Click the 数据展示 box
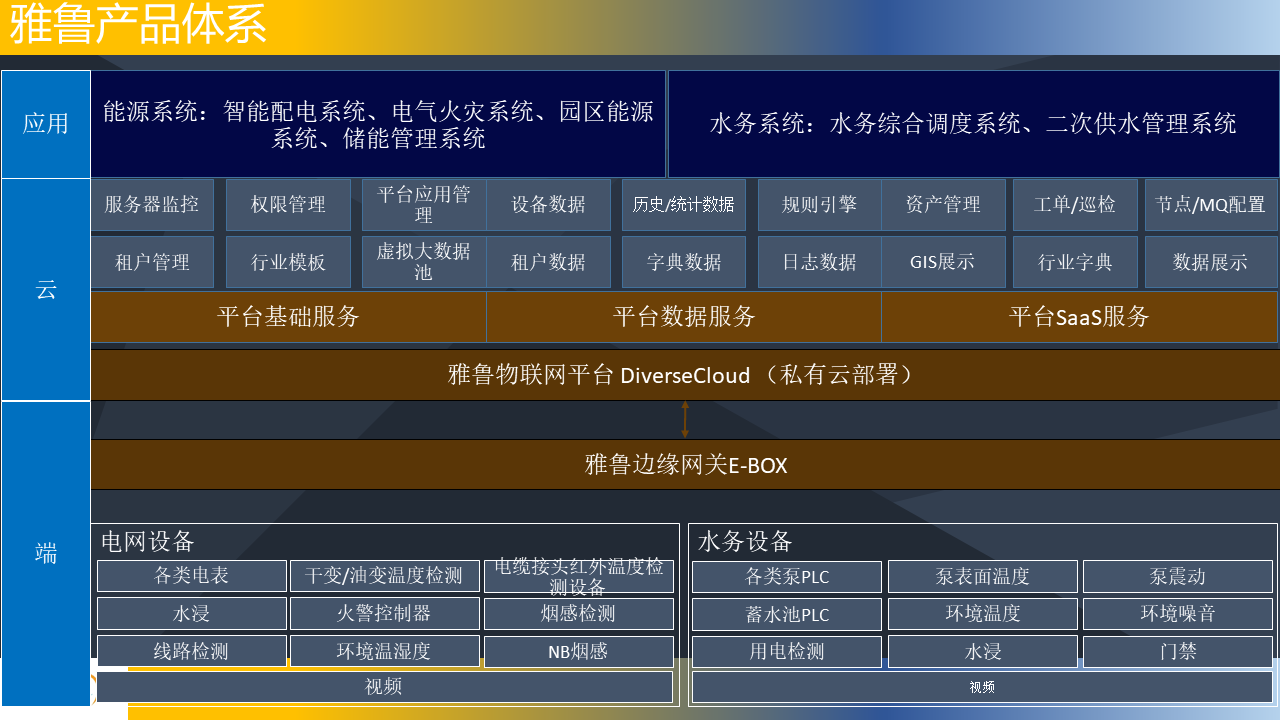 (x=1211, y=262)
